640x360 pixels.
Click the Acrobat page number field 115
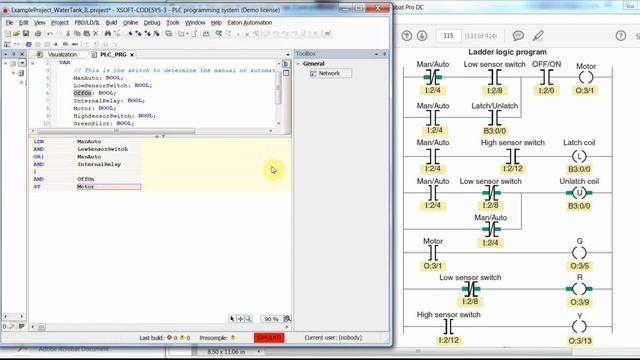tap(448, 36)
